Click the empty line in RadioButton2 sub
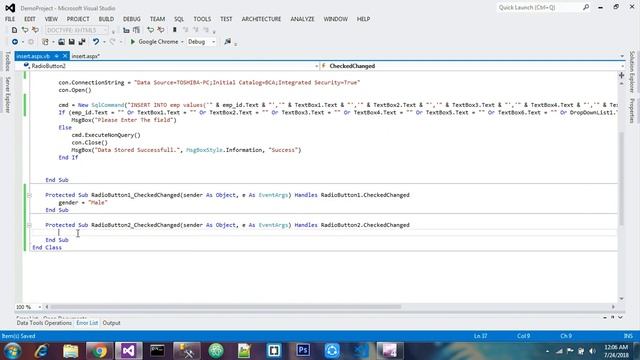The width and height of the screenshot is (640, 360). 324,232
